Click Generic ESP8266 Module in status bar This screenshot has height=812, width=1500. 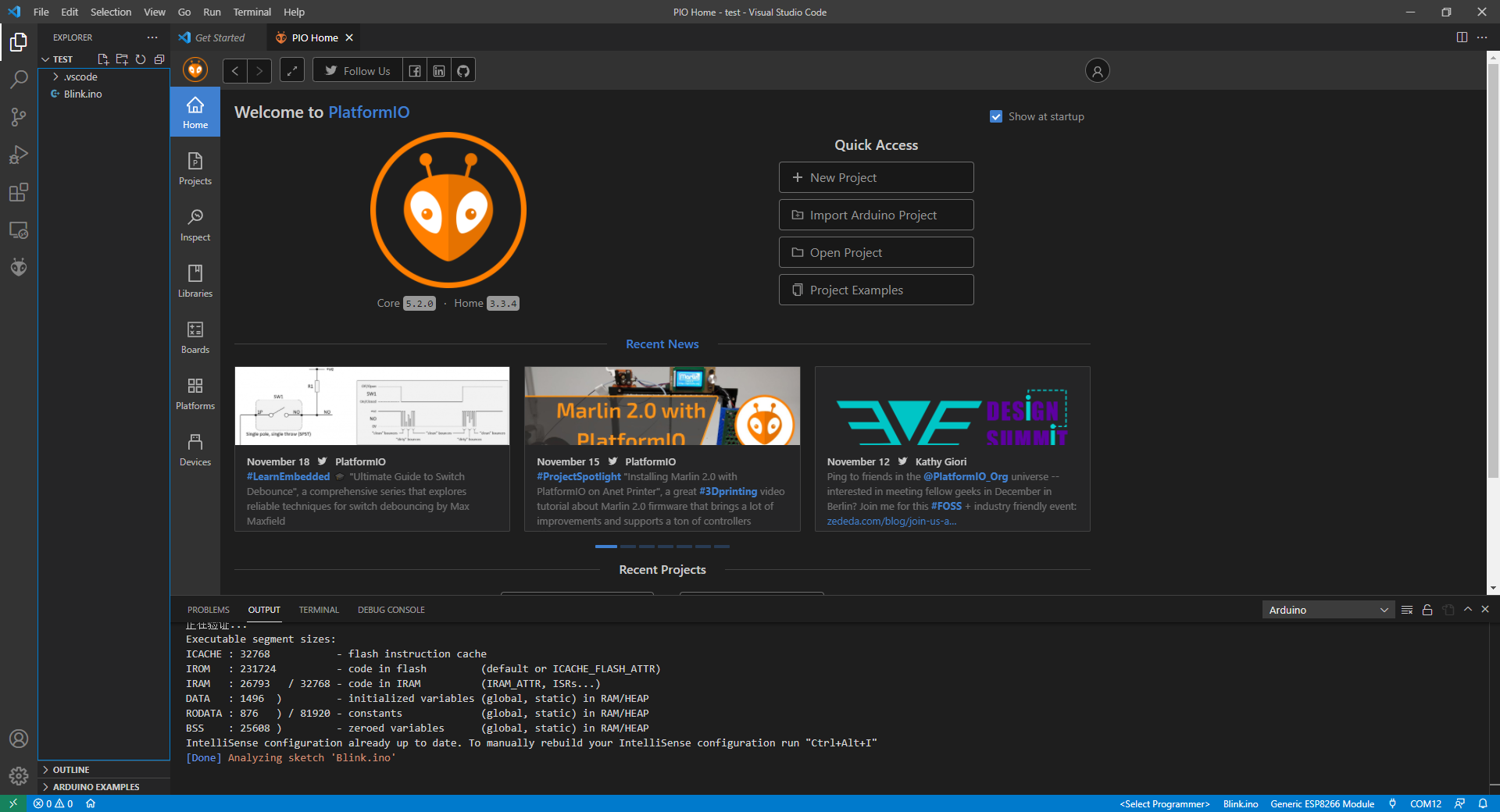coord(1322,803)
